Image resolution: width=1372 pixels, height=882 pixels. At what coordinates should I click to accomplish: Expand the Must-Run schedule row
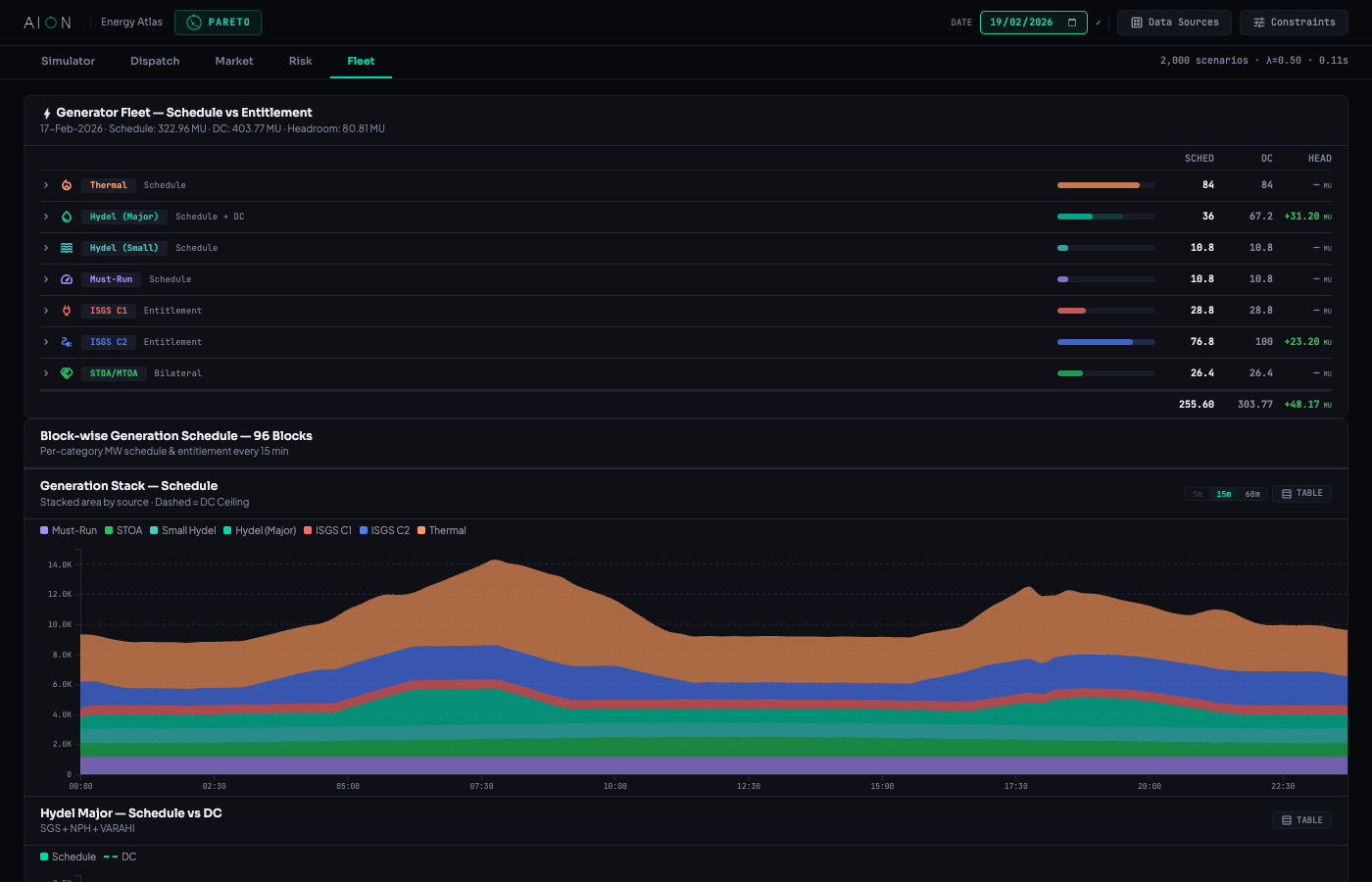coord(45,278)
